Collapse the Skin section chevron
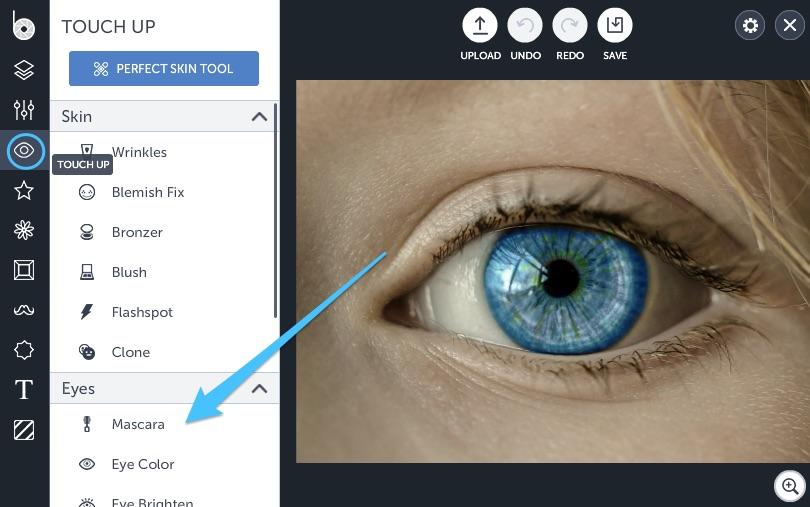This screenshot has width=810, height=507. [259, 117]
